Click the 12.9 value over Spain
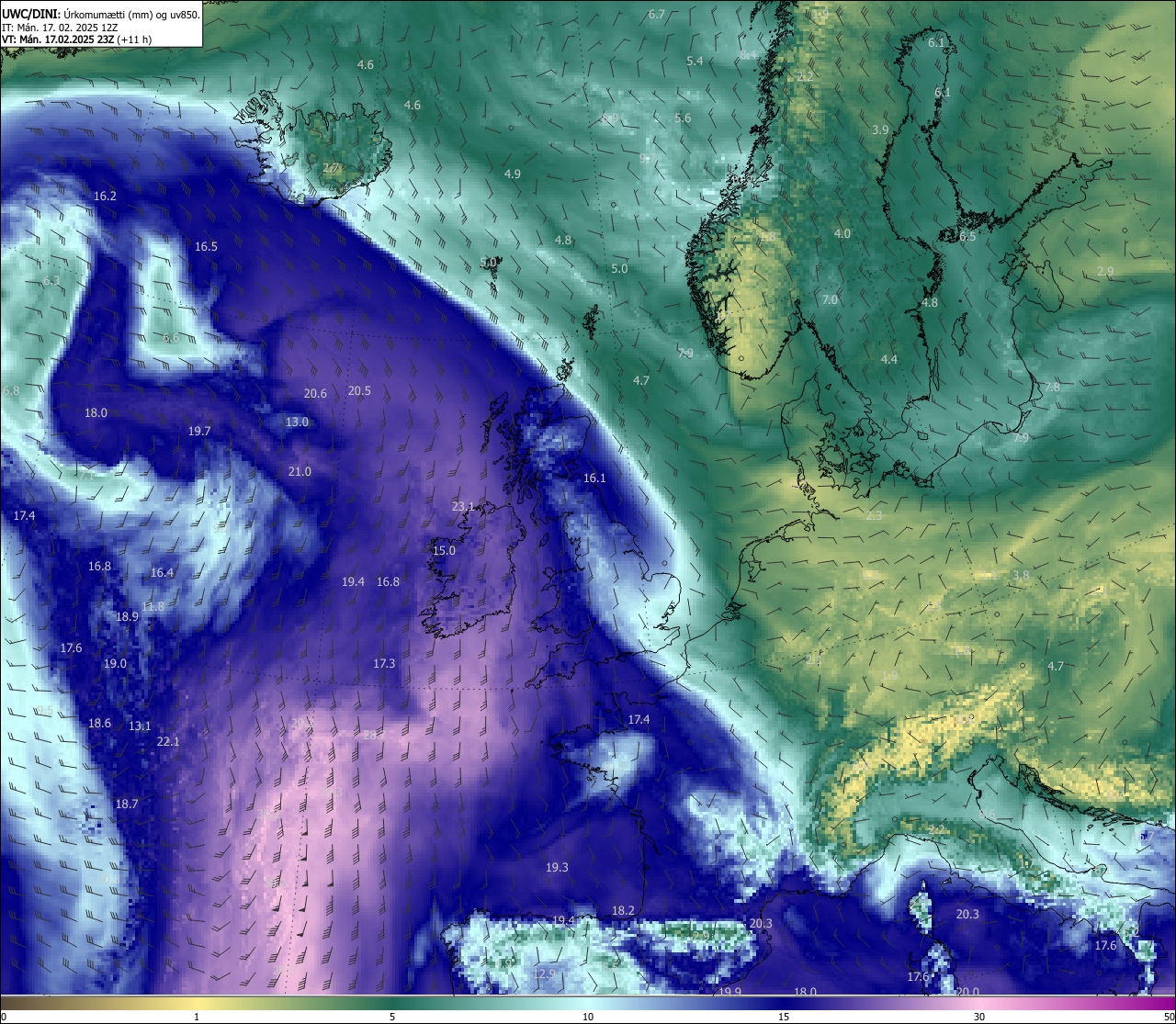The width and height of the screenshot is (1176, 1024). pyautogui.click(x=545, y=973)
